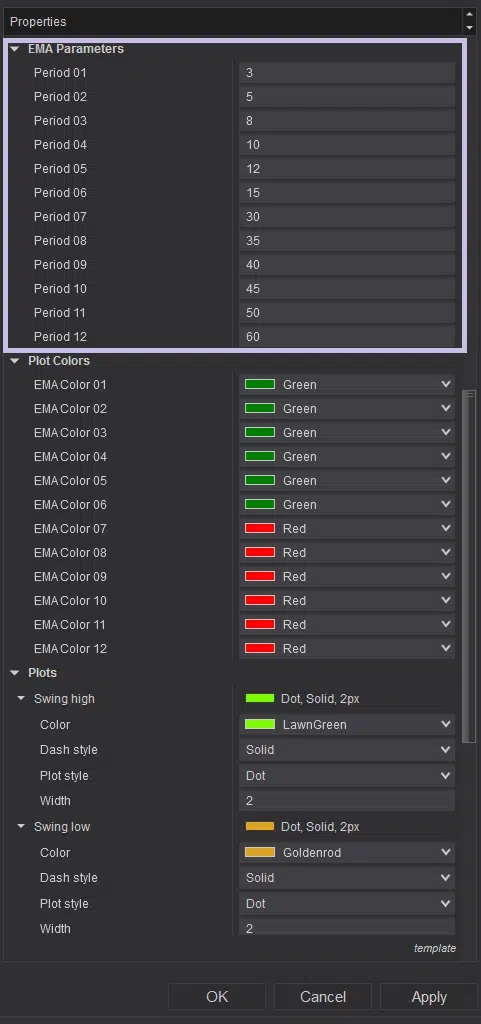This screenshot has height=1024, width=481.
Task: Click the Goldenrod color swatch
Action: [260, 852]
